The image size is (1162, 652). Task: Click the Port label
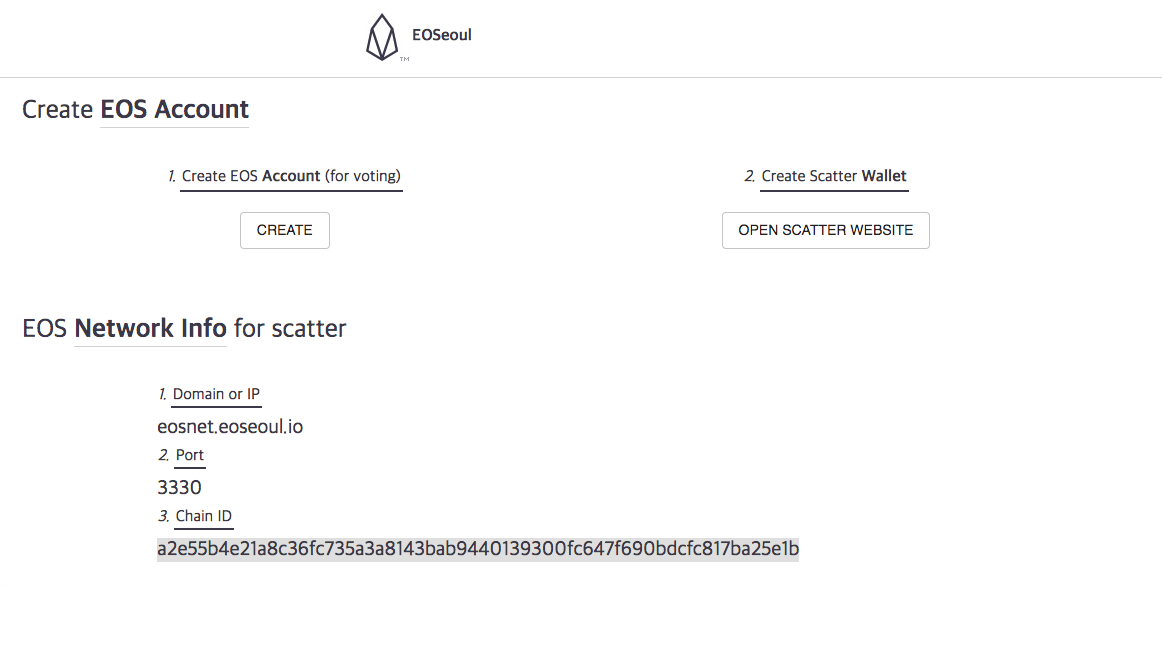click(x=190, y=455)
